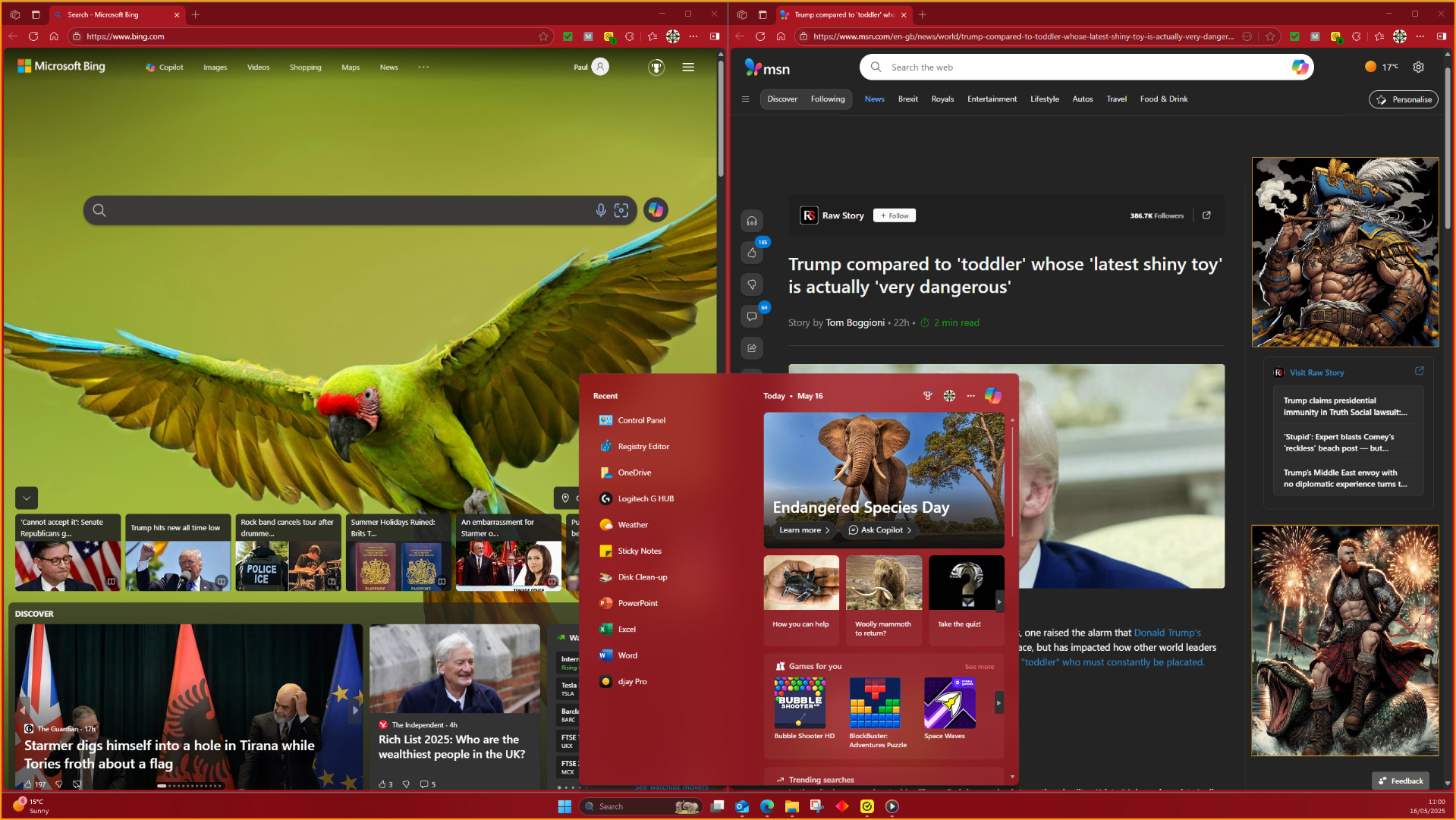Select Discover in the MSN Discover/Following switch

tap(781, 99)
